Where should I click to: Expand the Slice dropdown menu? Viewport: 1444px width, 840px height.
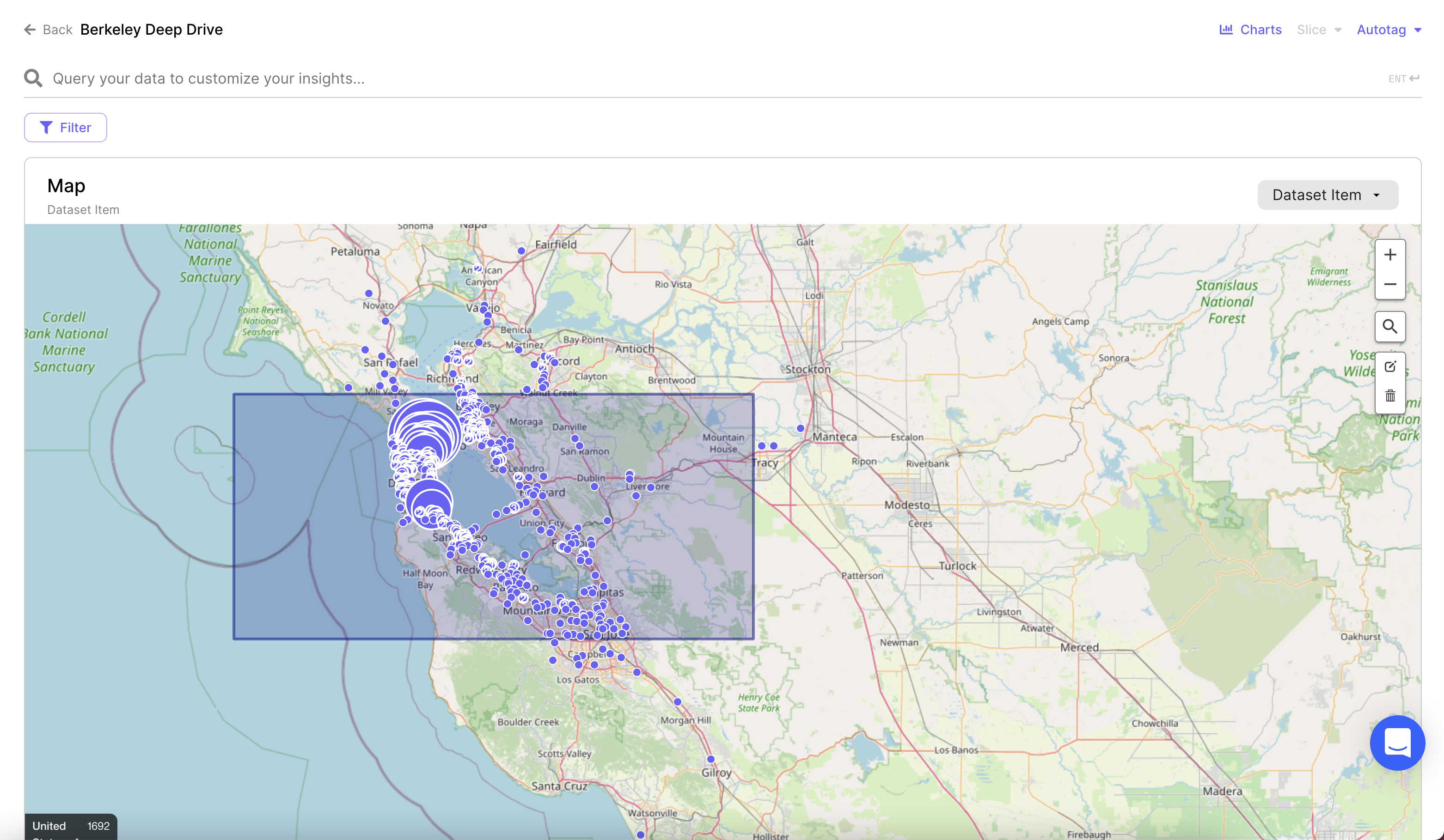(1319, 30)
